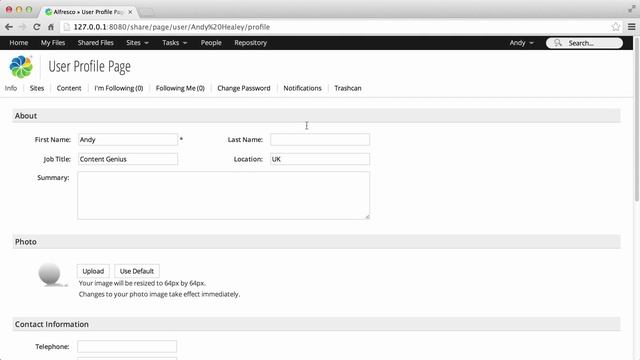
Task: Focus the Last Name field
Action: point(320,140)
